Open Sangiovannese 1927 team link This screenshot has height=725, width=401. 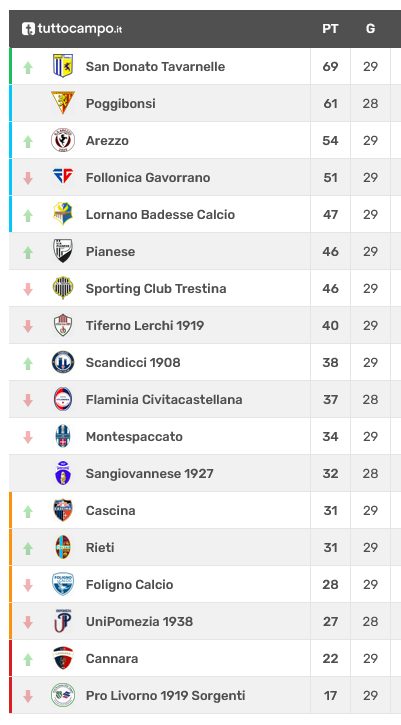click(149, 473)
